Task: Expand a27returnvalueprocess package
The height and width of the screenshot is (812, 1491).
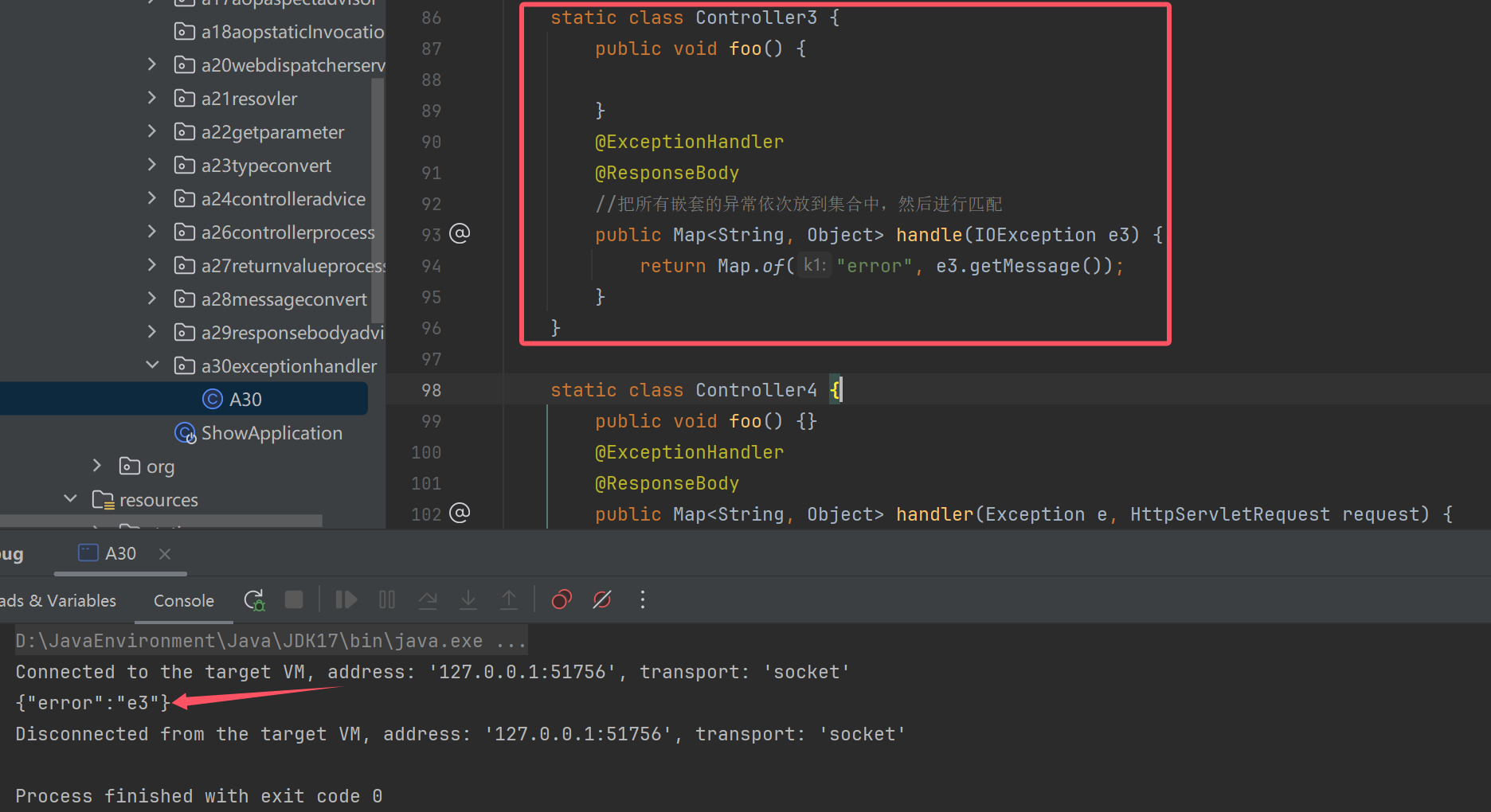Action: [152, 265]
